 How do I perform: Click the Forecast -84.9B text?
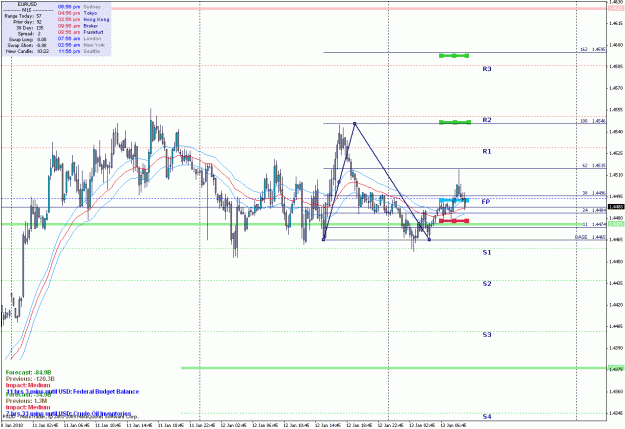(28, 372)
